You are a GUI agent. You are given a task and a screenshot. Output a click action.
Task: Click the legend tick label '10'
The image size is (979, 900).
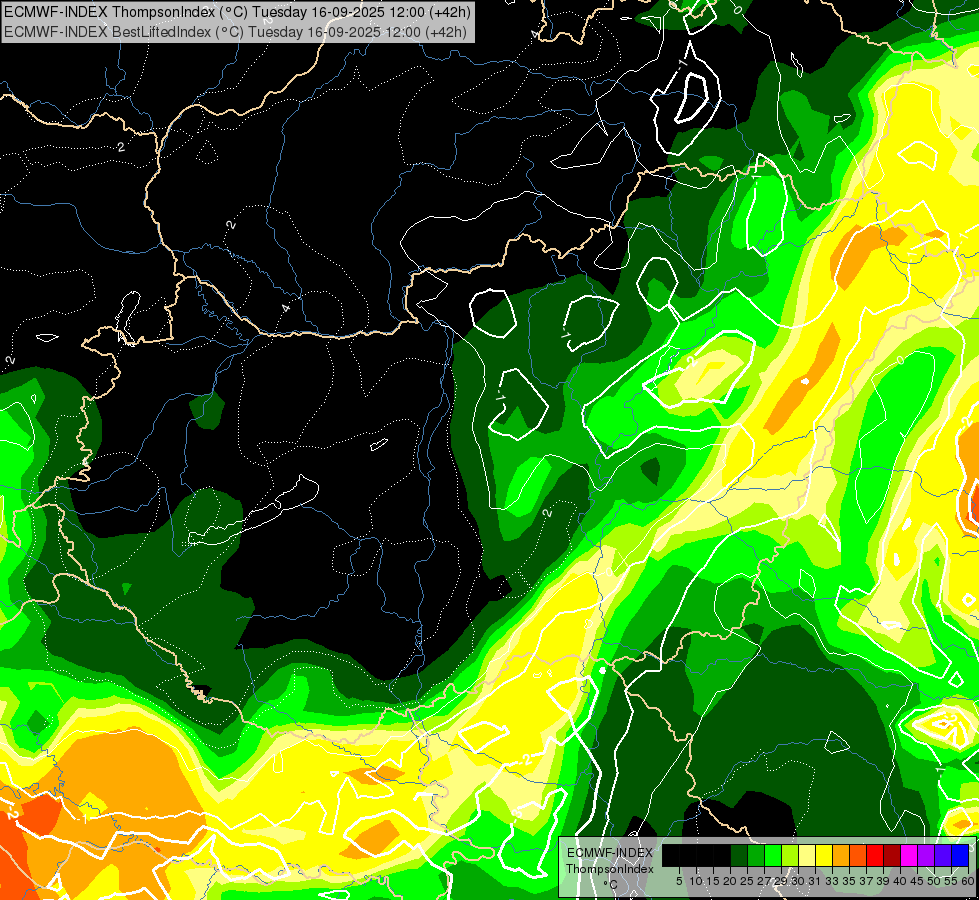click(x=696, y=881)
